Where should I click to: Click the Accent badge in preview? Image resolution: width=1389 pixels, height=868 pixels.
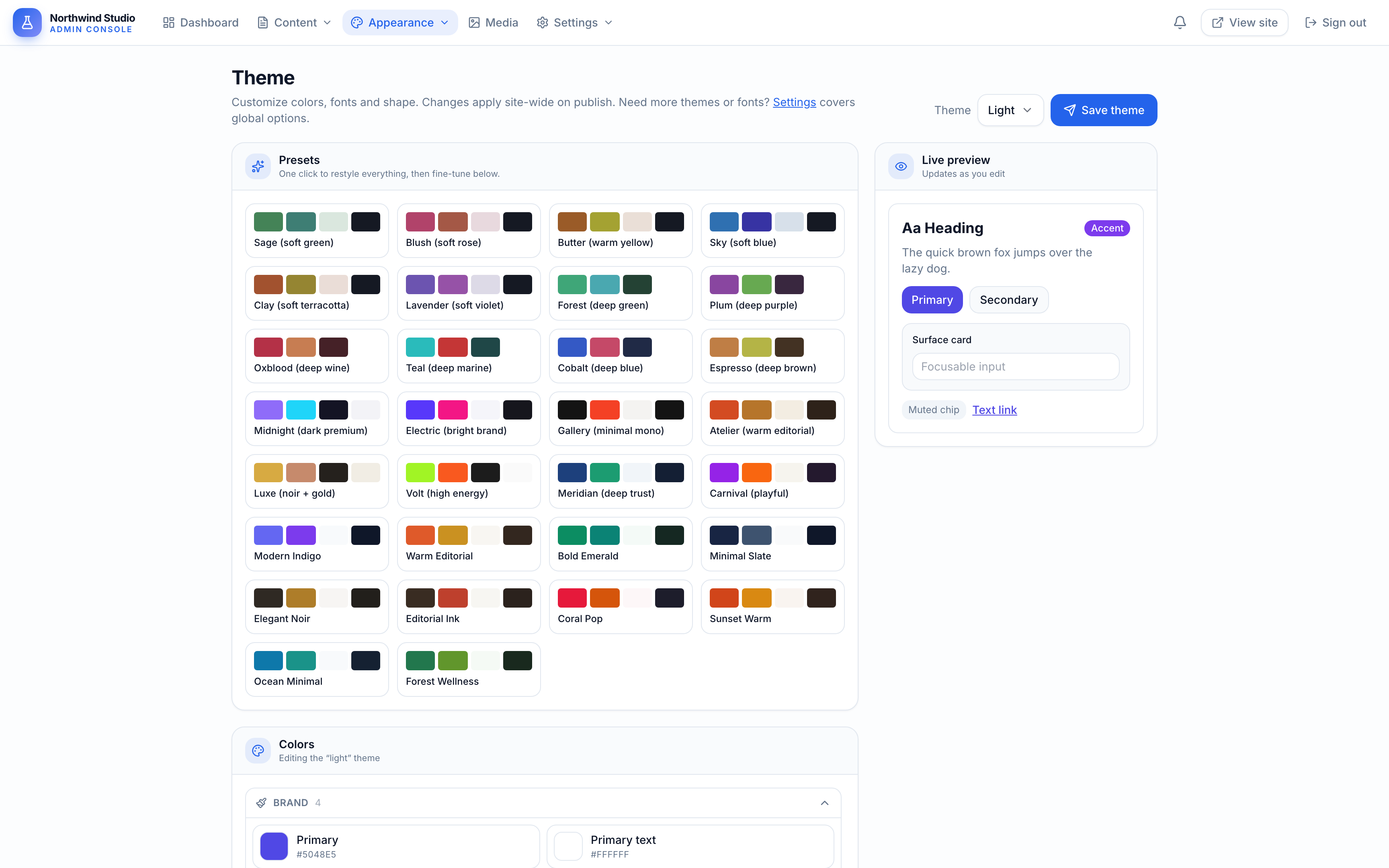pyautogui.click(x=1106, y=229)
